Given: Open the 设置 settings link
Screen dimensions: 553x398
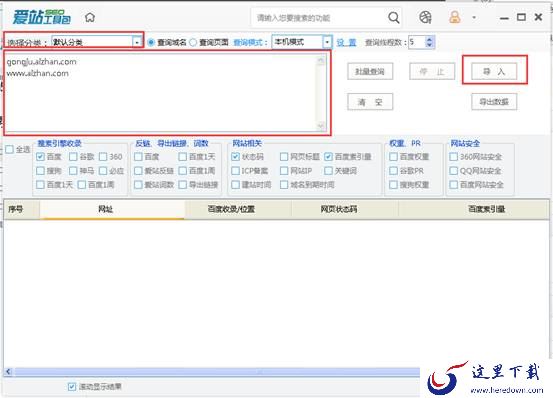Looking at the screenshot, I should (x=346, y=43).
